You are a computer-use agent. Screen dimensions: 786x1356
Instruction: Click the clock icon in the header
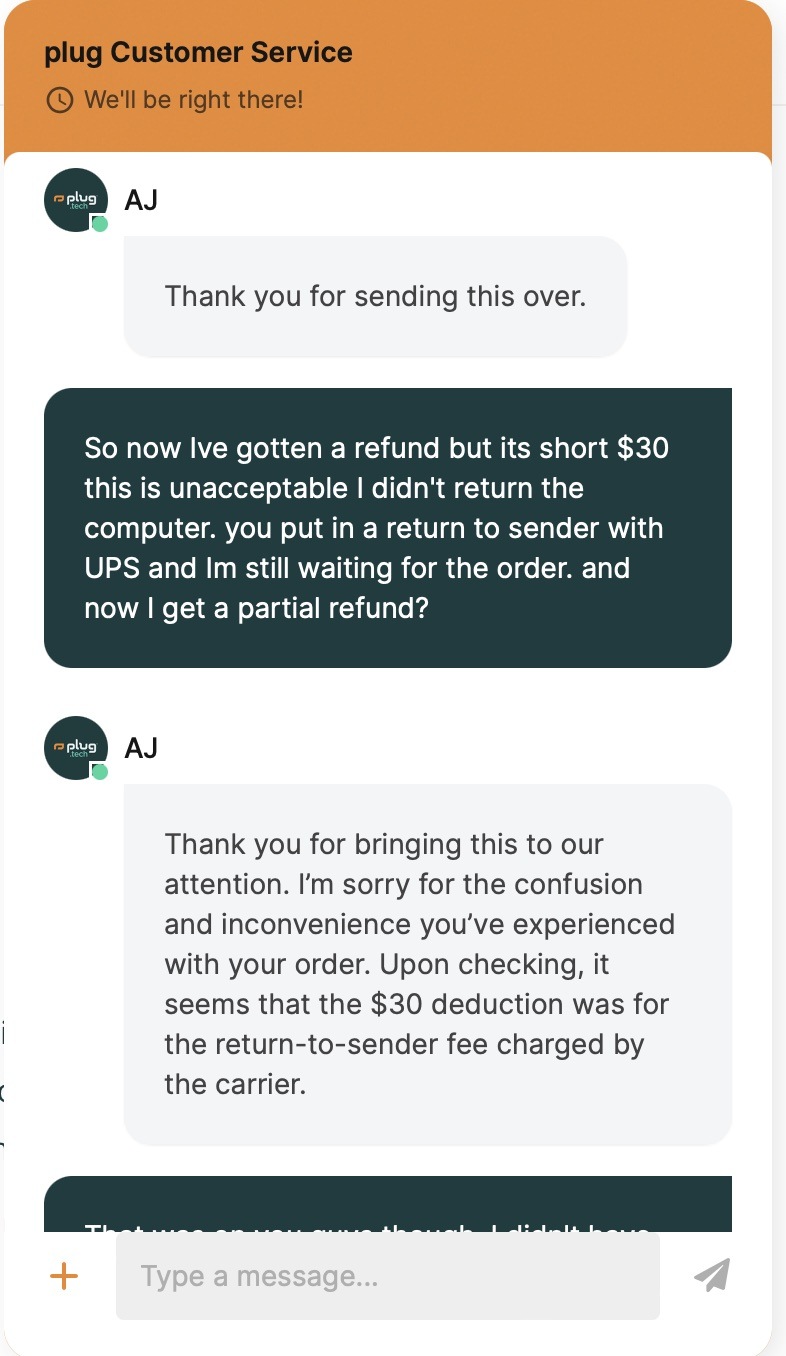point(60,100)
